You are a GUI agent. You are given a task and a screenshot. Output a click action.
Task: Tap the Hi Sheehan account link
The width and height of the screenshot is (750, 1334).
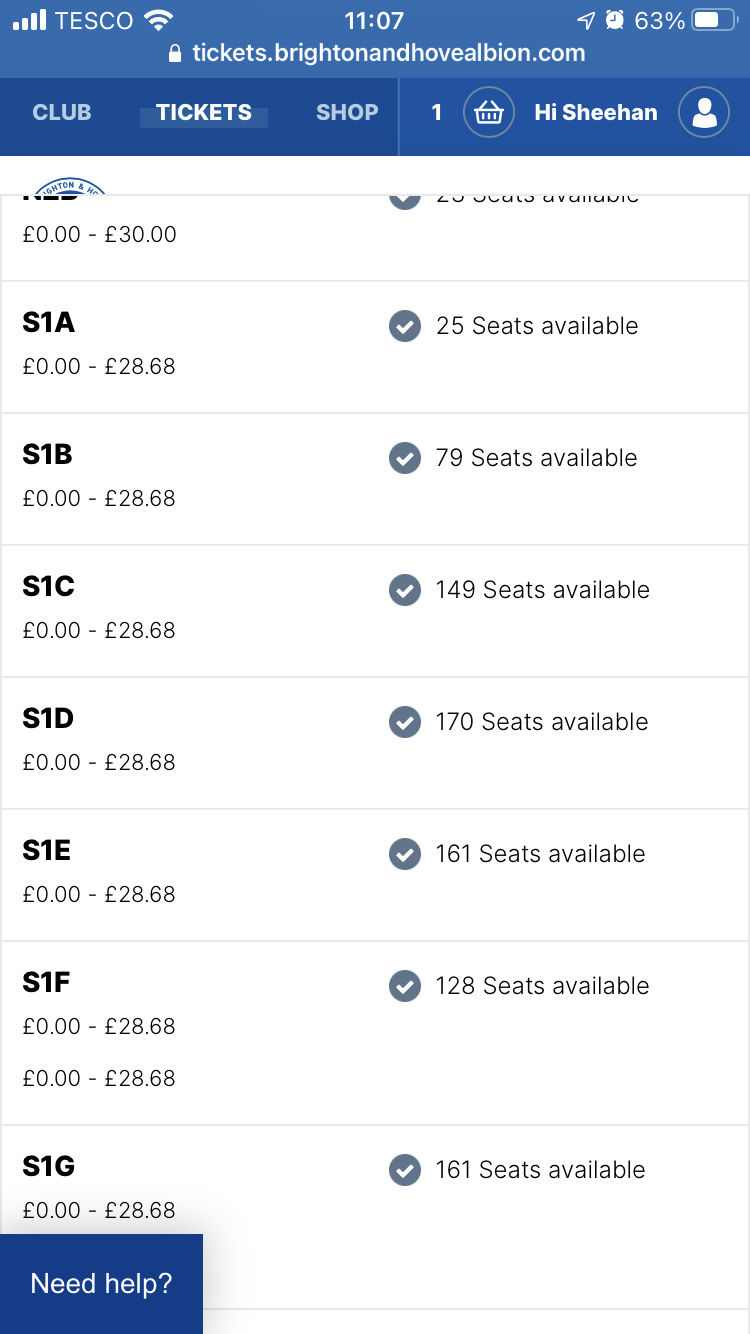[596, 112]
